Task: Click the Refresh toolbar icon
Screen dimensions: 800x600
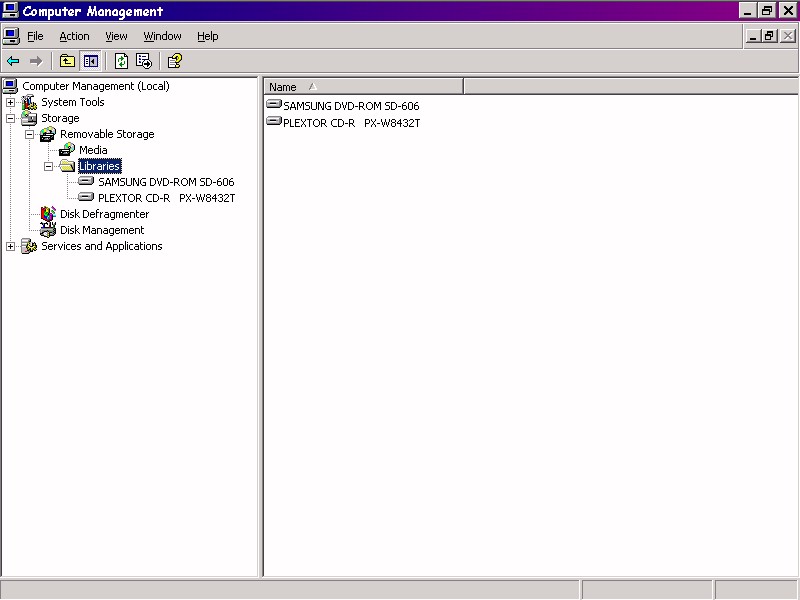Action: (121, 61)
